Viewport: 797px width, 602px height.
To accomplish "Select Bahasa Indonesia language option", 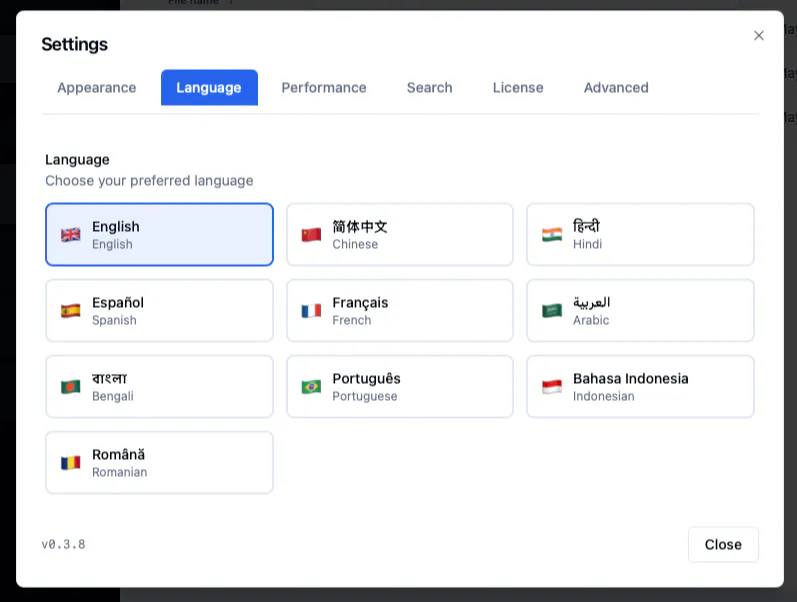I will (x=640, y=387).
